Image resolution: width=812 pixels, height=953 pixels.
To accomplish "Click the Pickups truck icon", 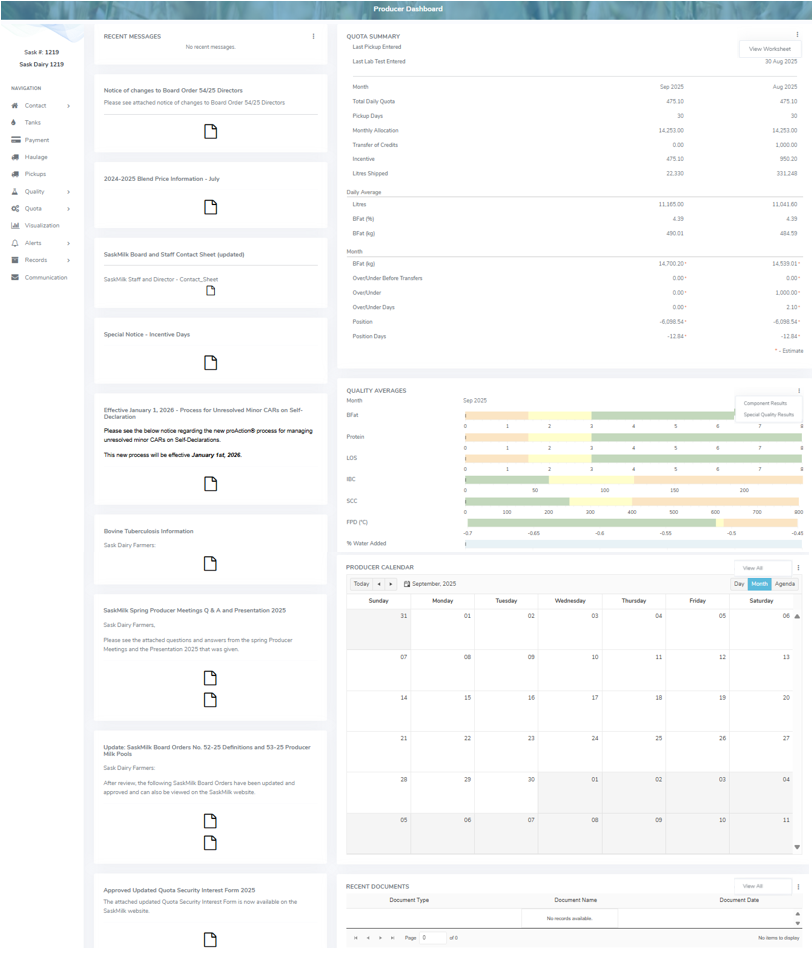I will point(15,174).
